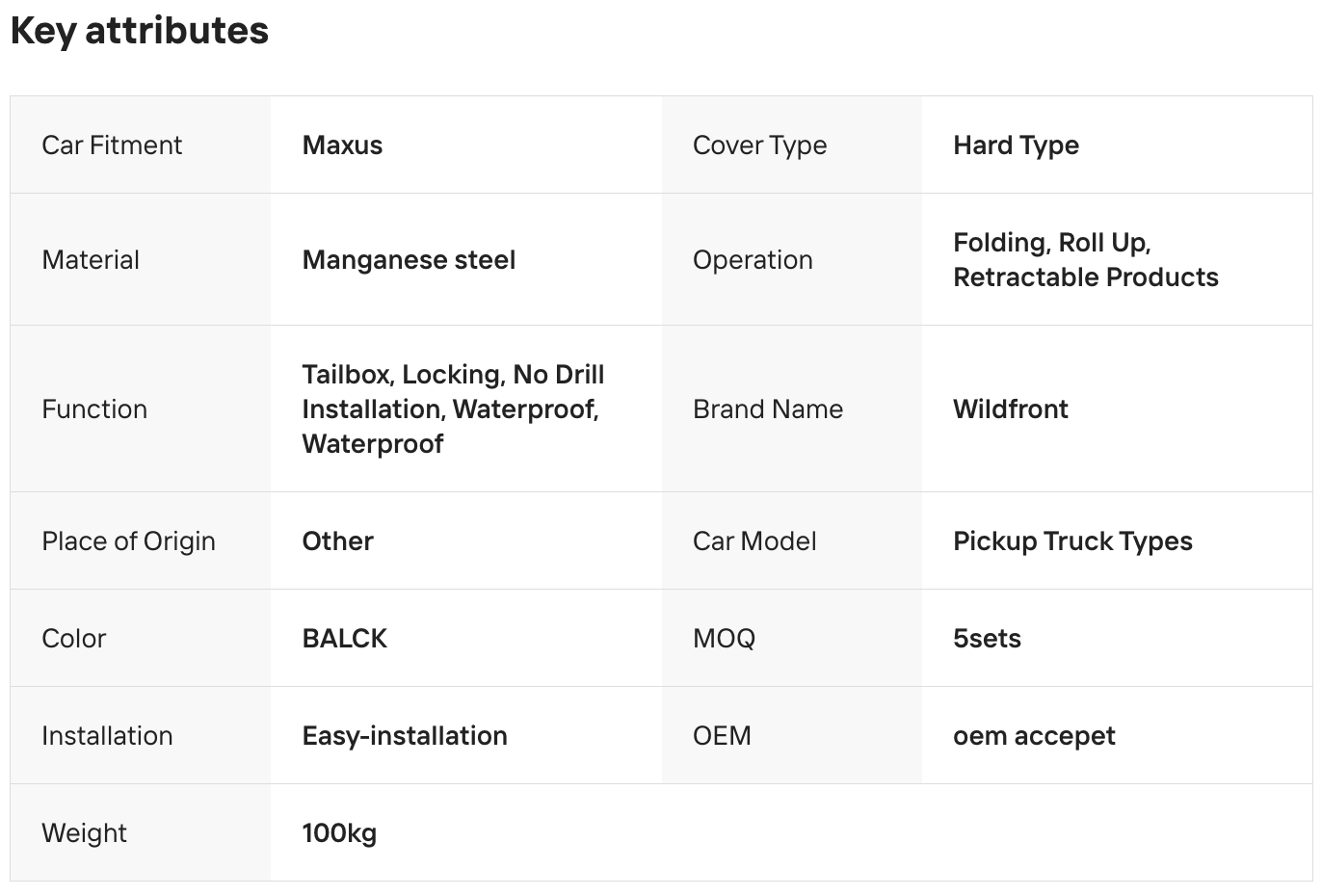This screenshot has width=1322, height=896.
Task: Select the Pickup Truck Types value
Action: click(1072, 541)
